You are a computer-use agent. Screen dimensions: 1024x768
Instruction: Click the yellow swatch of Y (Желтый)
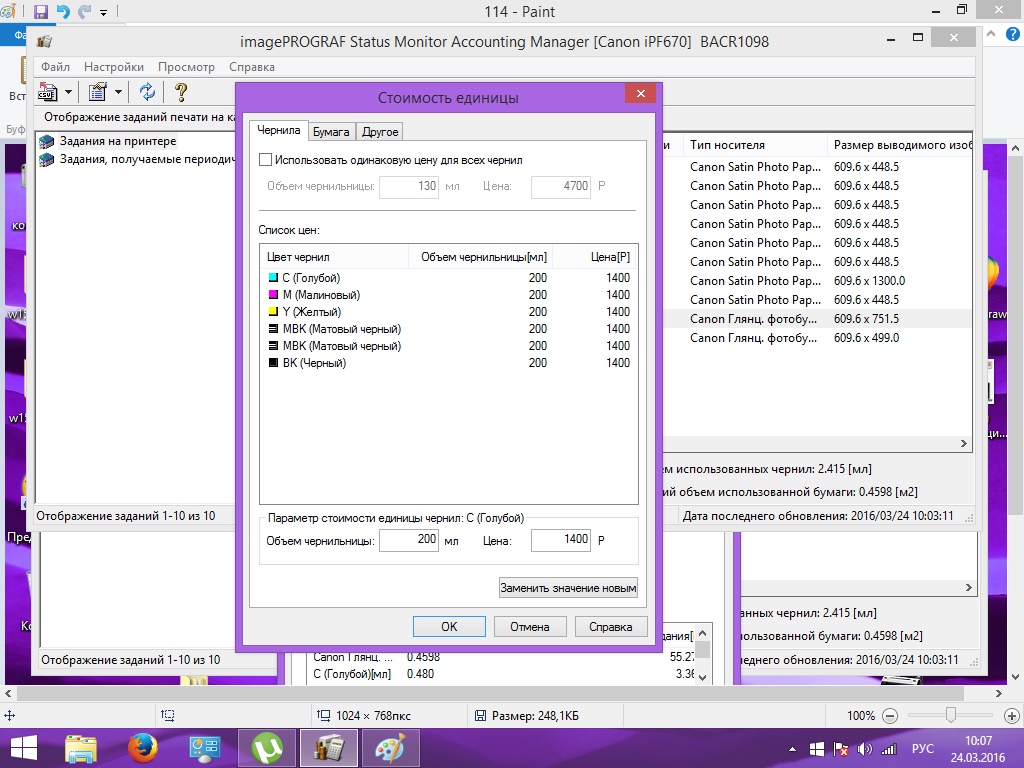pos(274,312)
